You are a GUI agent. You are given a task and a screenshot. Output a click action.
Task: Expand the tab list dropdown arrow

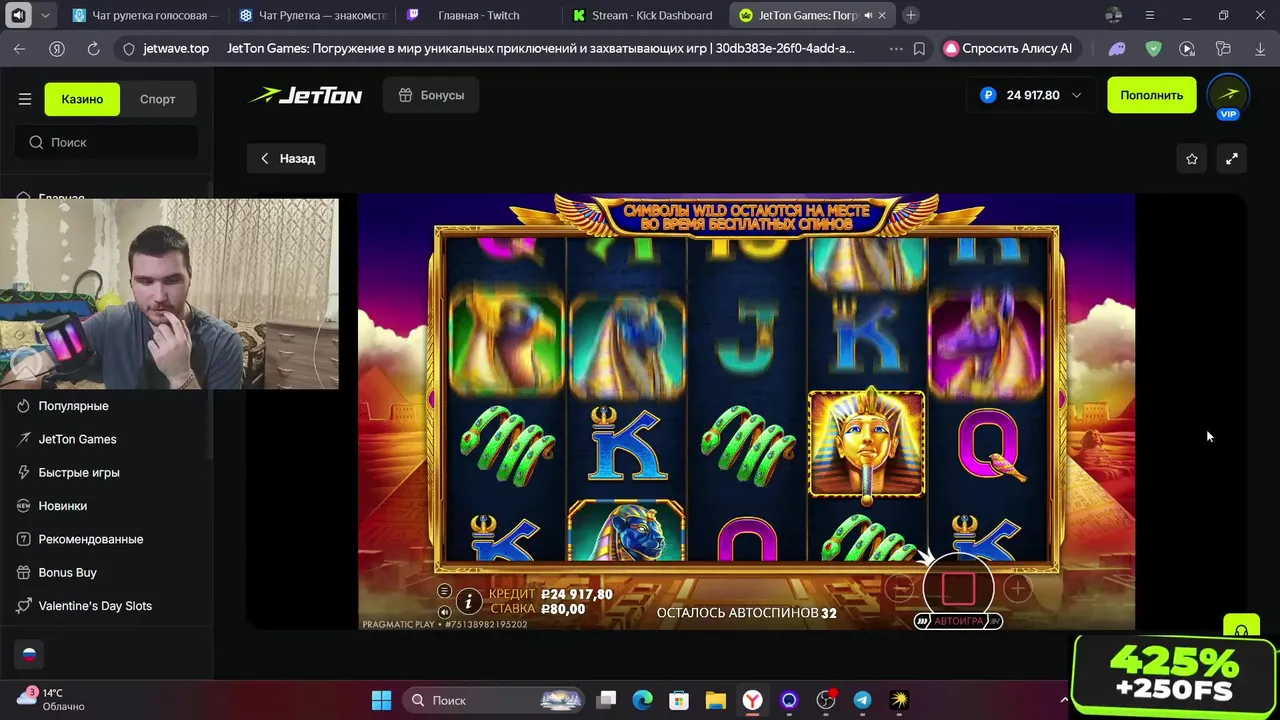tap(46, 15)
